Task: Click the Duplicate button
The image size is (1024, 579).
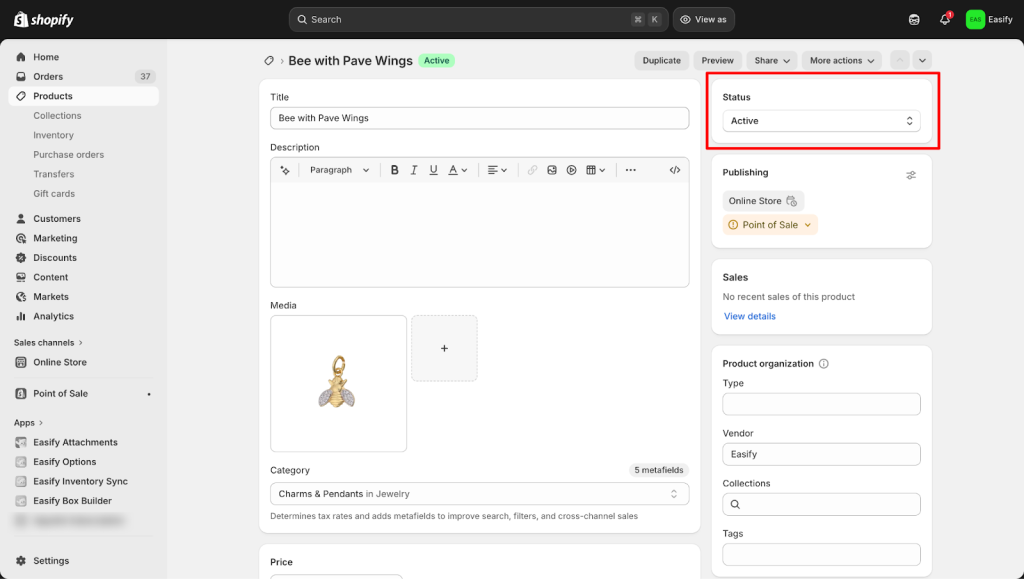Action: (661, 61)
